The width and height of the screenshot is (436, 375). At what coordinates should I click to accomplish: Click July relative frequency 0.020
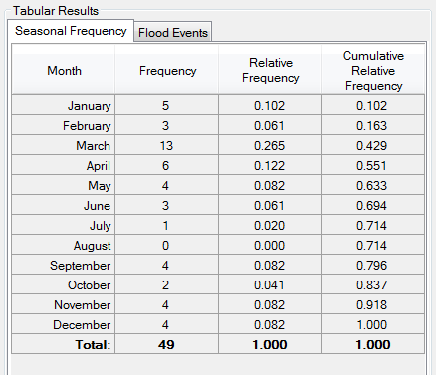click(270, 225)
